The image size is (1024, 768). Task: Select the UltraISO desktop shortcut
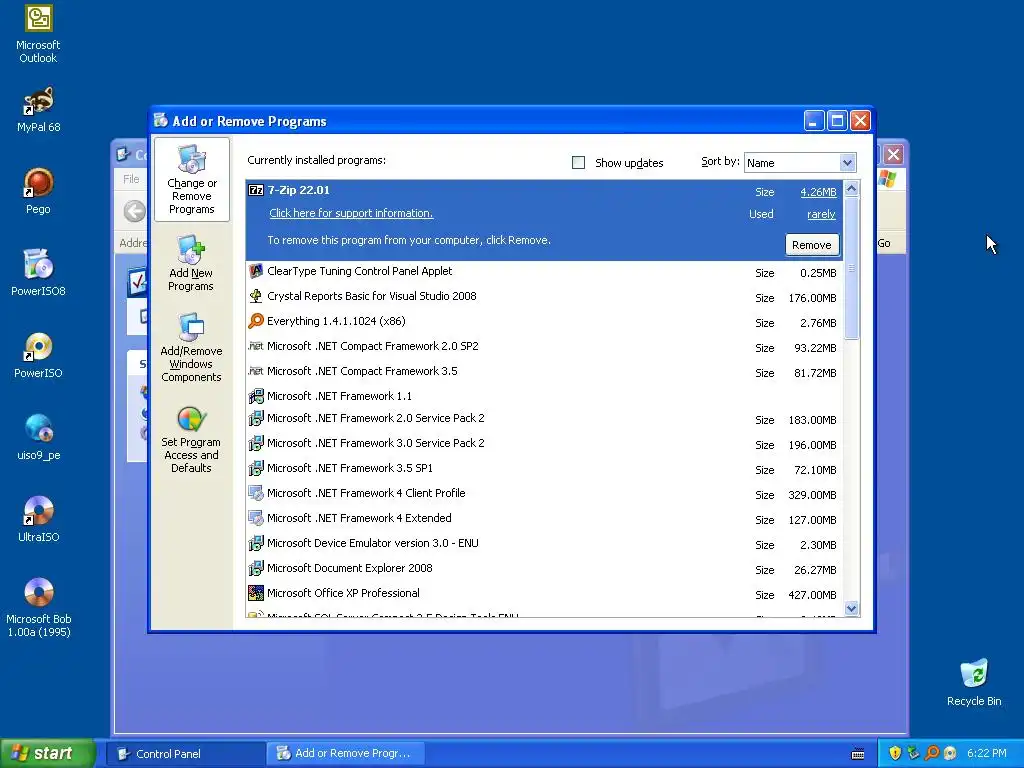click(38, 519)
